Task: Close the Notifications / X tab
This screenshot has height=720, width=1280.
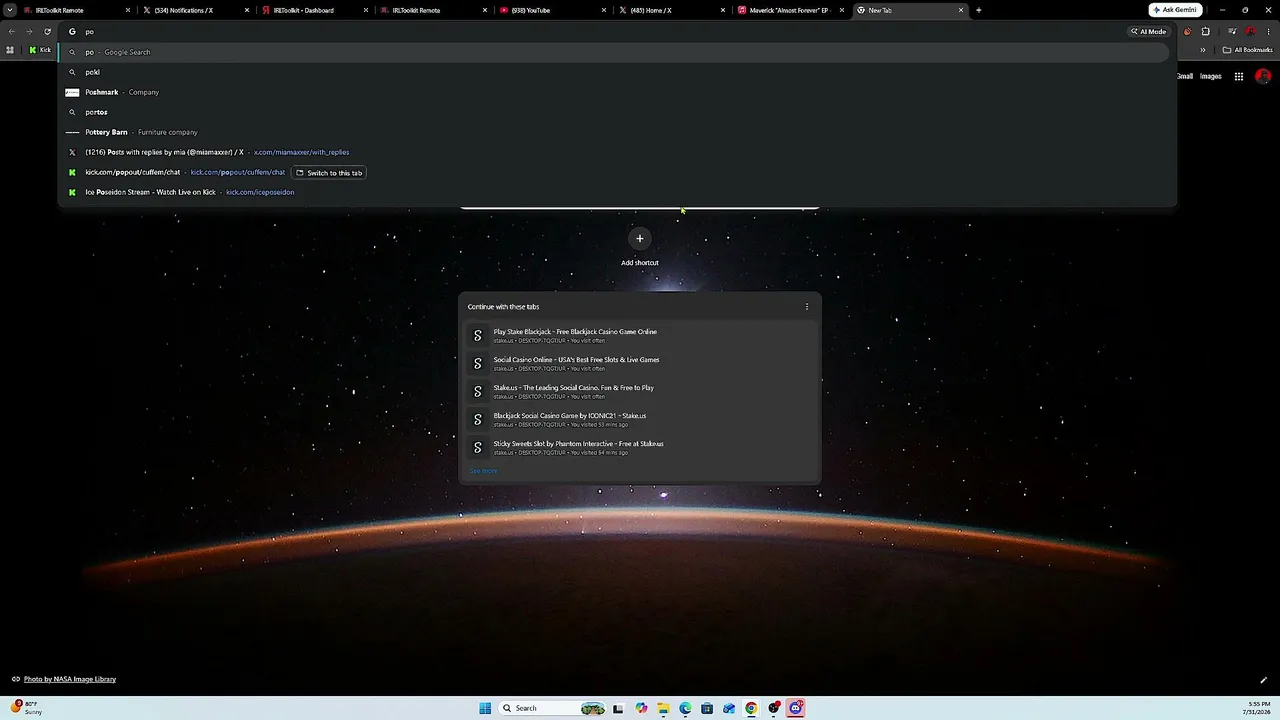Action: click(247, 10)
